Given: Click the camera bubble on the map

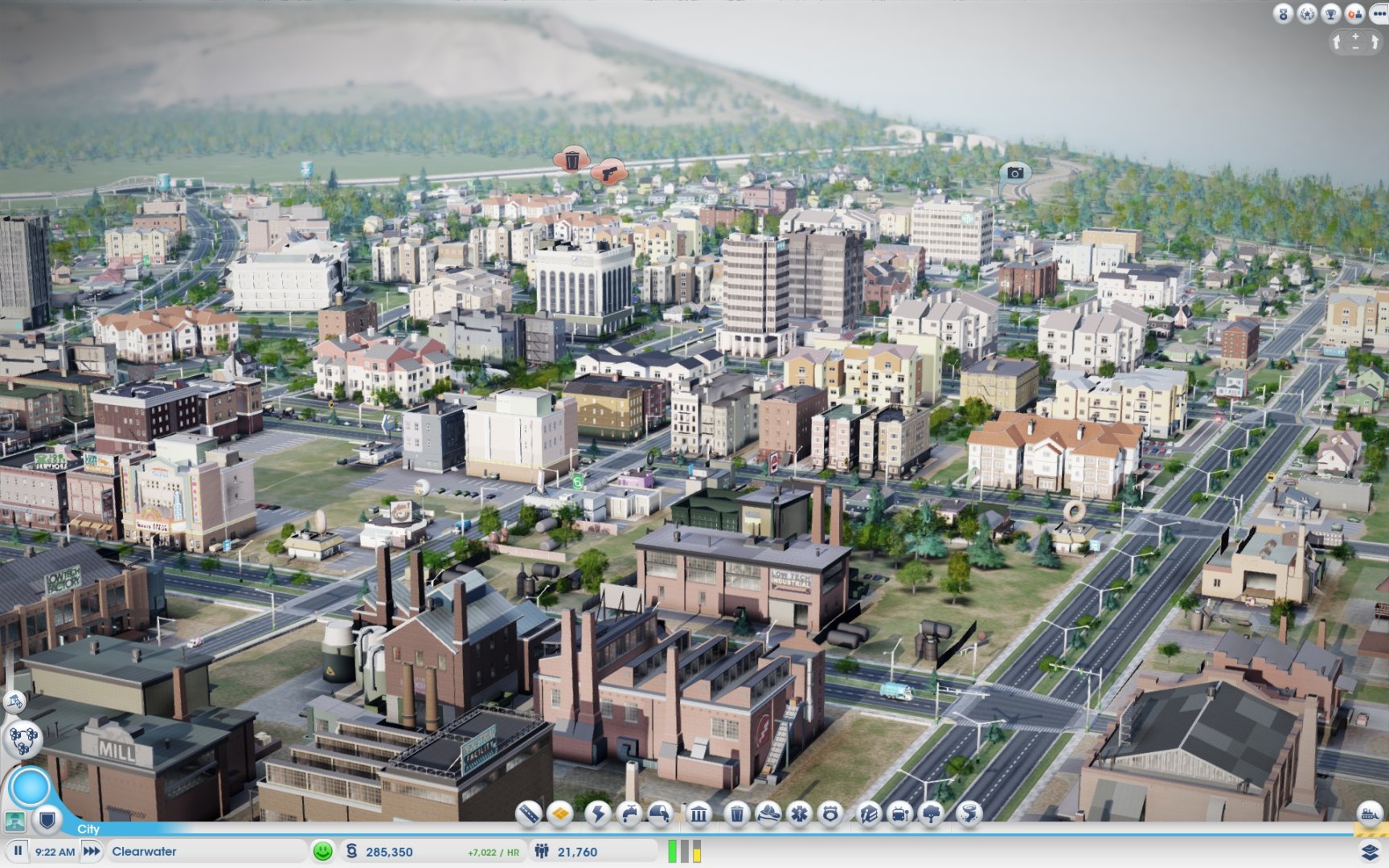Looking at the screenshot, I should tap(1015, 173).
